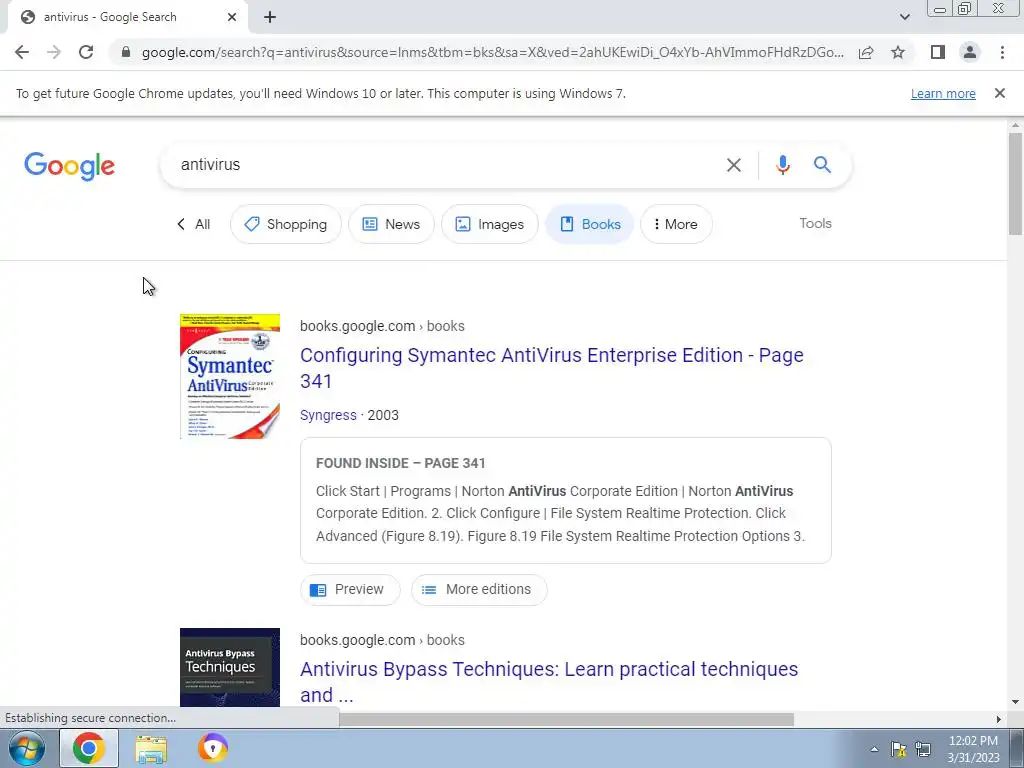Open the Symantec AntiVirus book cover thumbnail
This screenshot has height=768, width=1024.
tap(230, 376)
